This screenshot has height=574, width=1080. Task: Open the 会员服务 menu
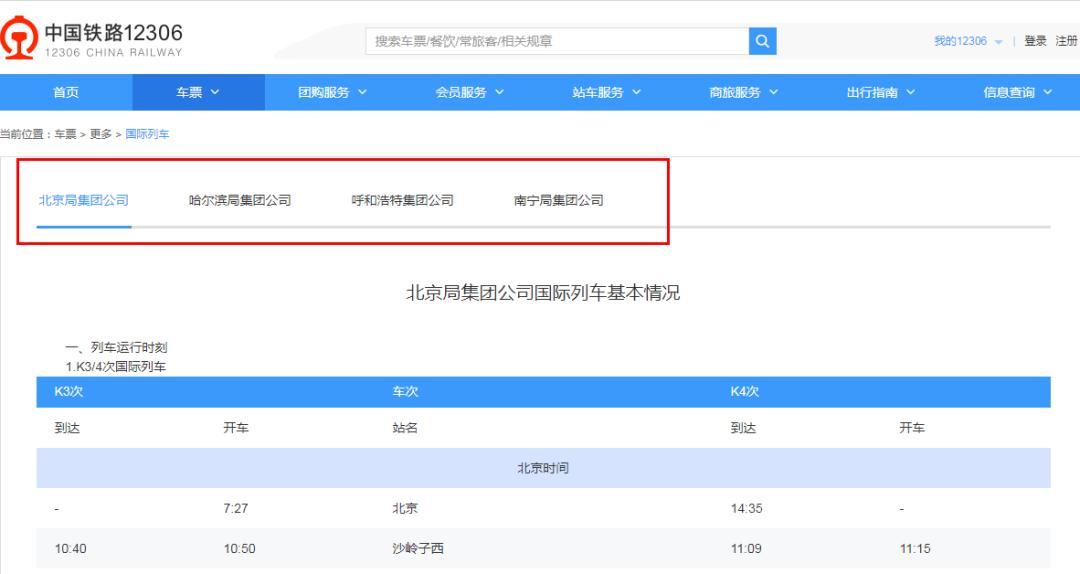470,92
